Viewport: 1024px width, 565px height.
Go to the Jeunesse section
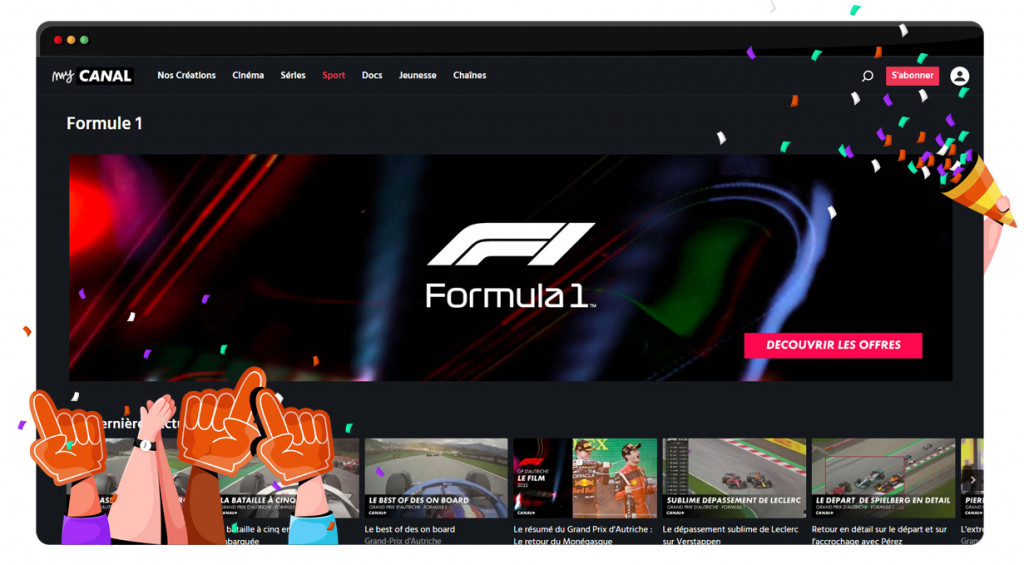click(417, 75)
